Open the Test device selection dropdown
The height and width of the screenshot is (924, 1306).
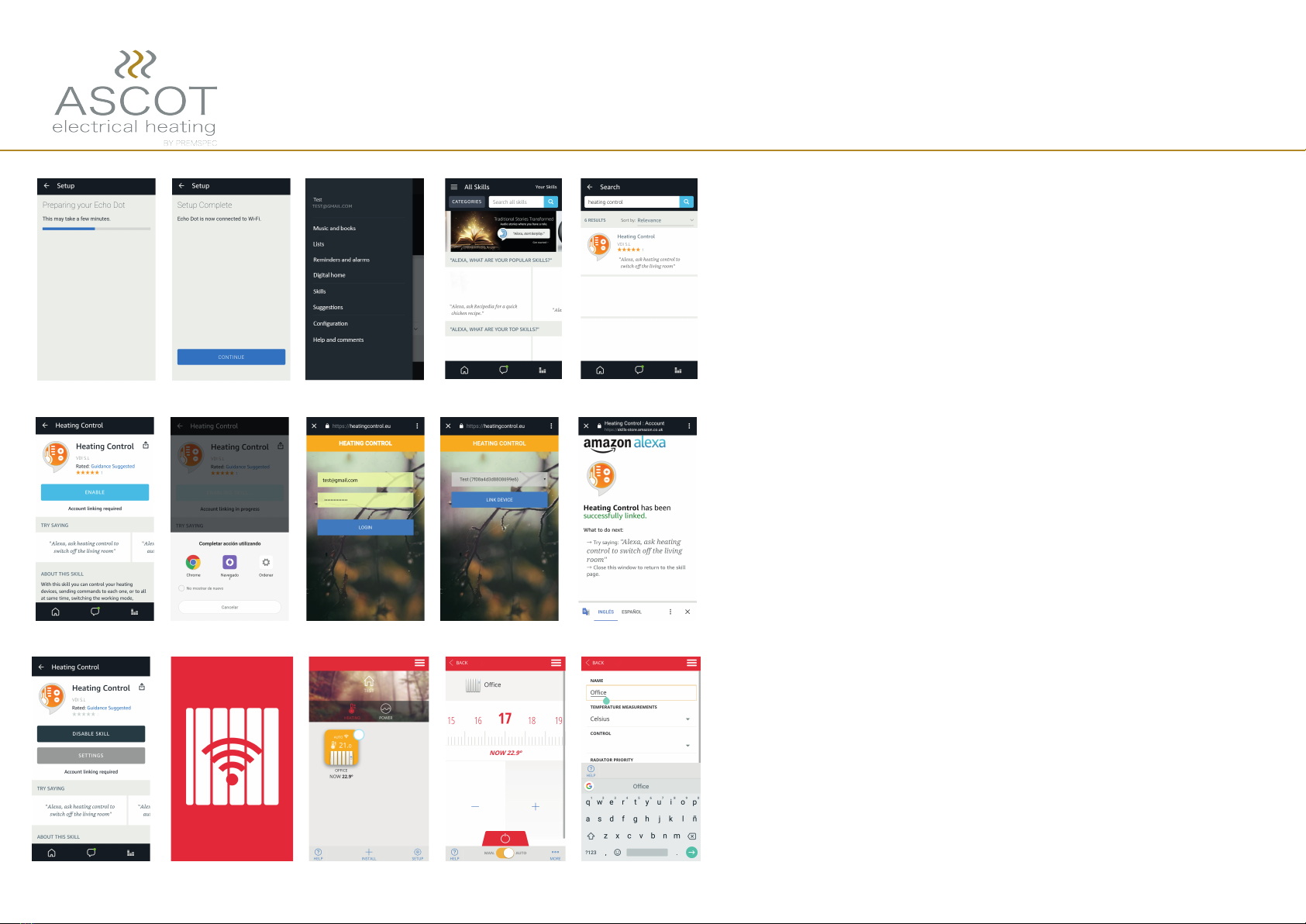coord(499,479)
